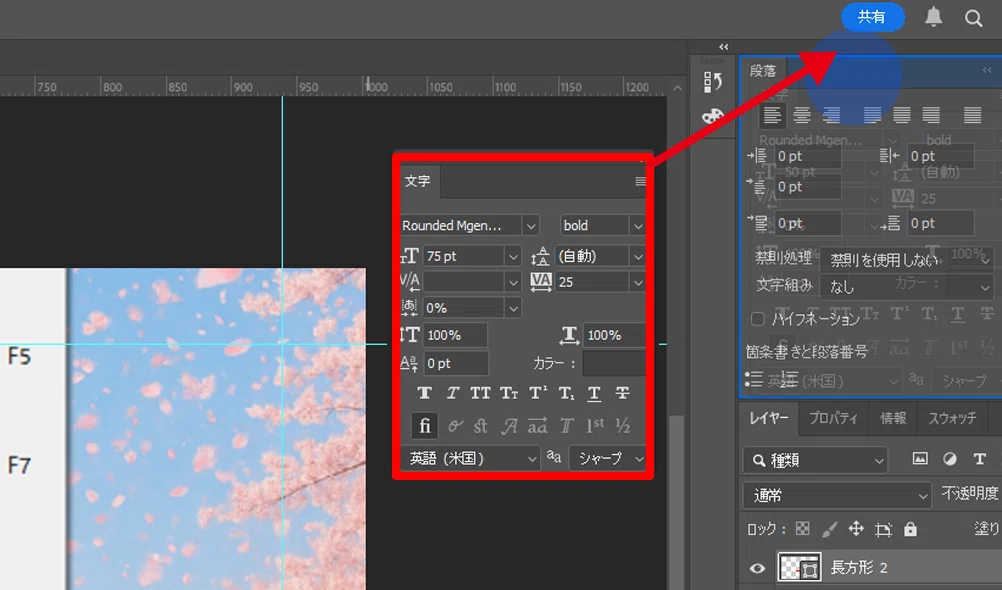The height and width of the screenshot is (590, 1002).
Task: Lock position move icon
Action: [856, 529]
